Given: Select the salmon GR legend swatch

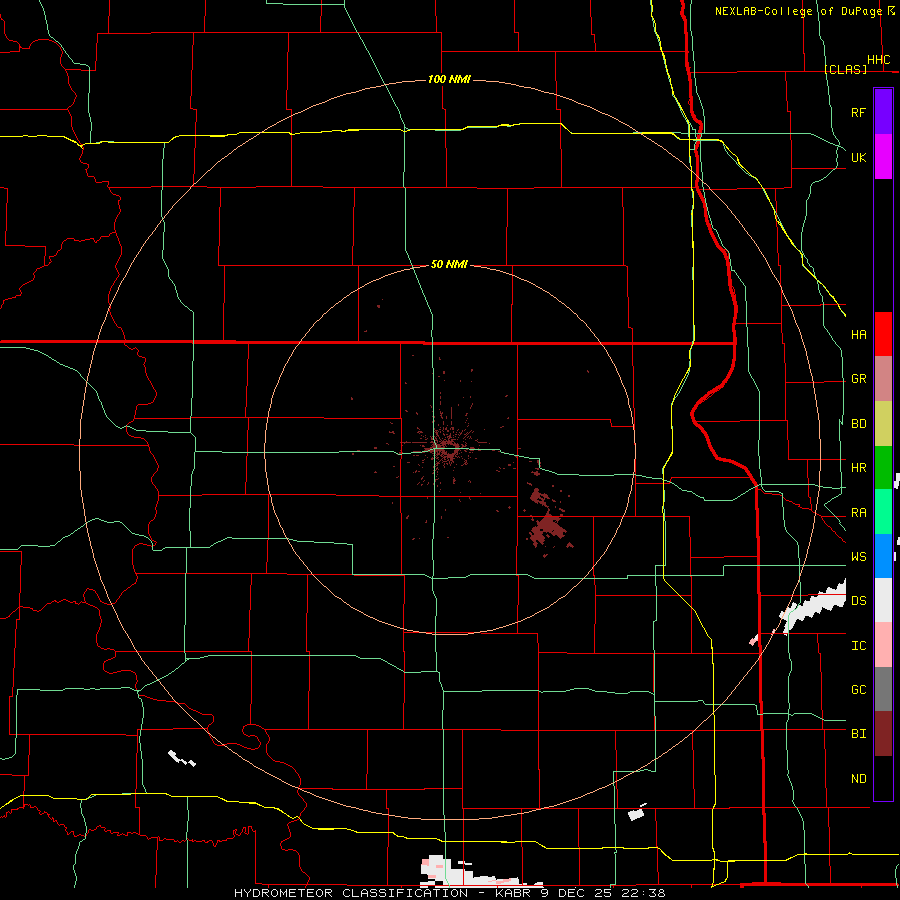Looking at the screenshot, I should pyautogui.click(x=883, y=379).
